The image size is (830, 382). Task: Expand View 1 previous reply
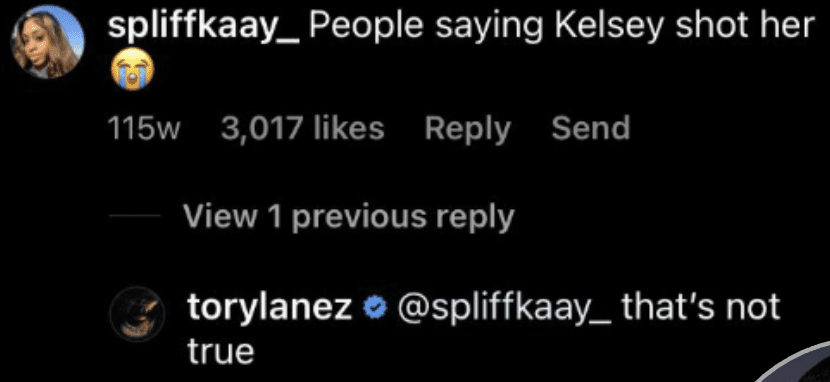coord(349,216)
